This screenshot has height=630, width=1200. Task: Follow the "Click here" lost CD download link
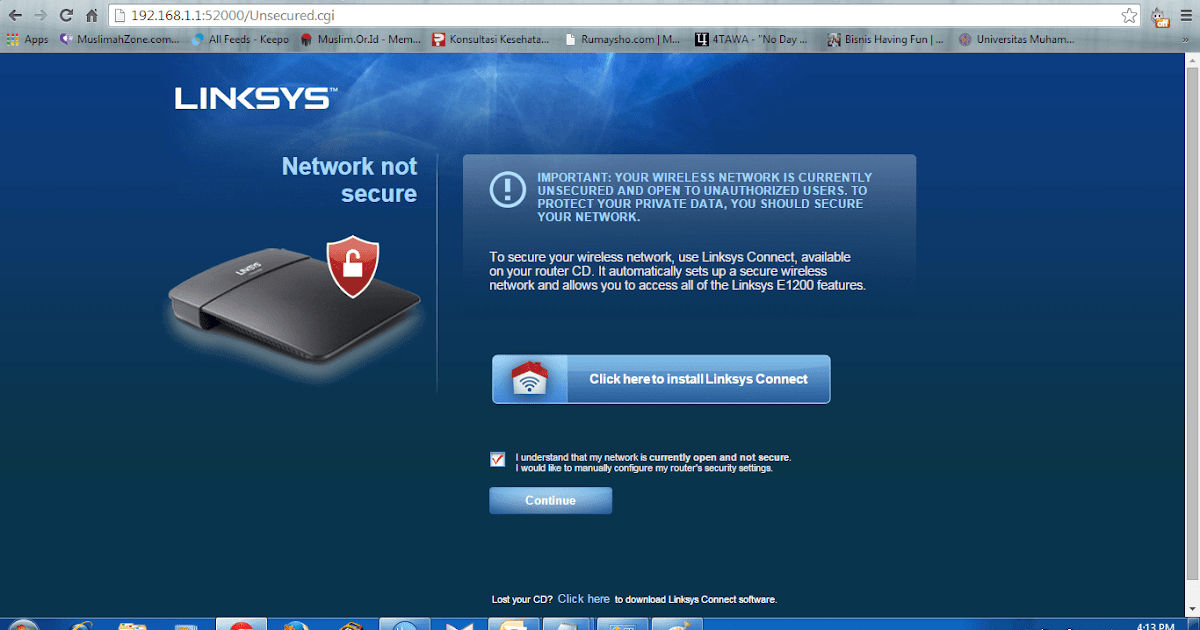click(x=584, y=599)
